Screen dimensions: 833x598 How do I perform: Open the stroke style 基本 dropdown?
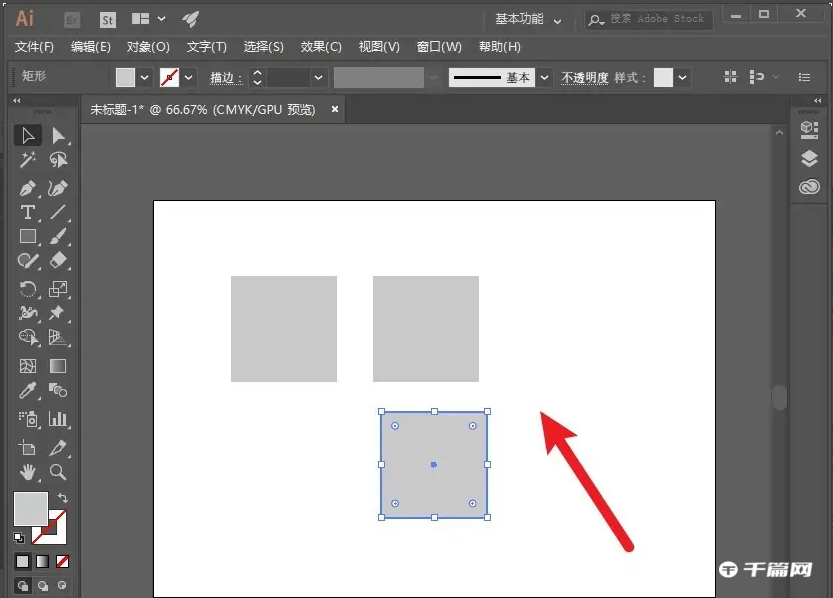pyautogui.click(x=543, y=77)
